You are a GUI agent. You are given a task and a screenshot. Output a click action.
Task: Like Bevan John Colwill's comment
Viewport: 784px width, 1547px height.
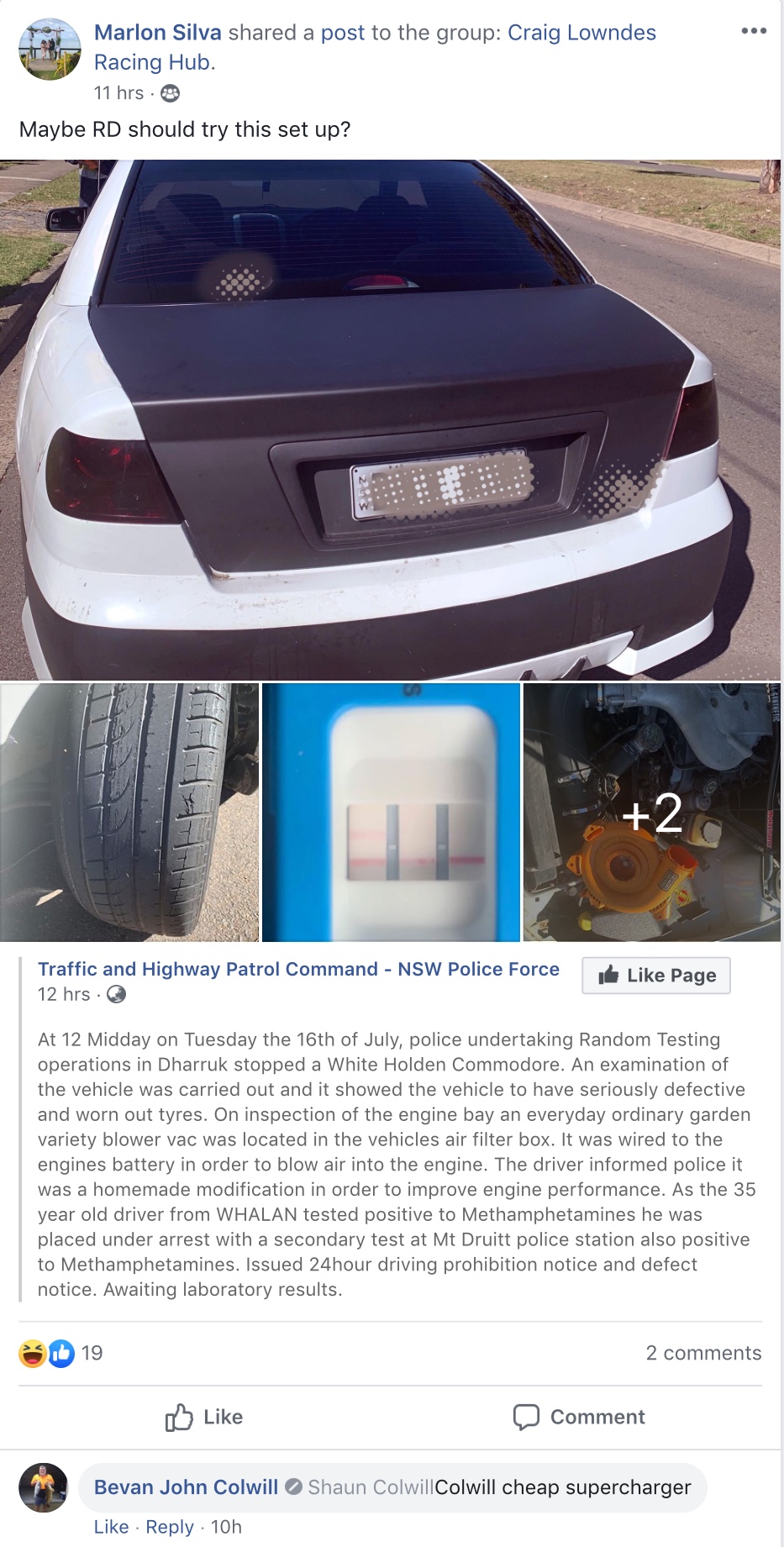pyautogui.click(x=111, y=1527)
